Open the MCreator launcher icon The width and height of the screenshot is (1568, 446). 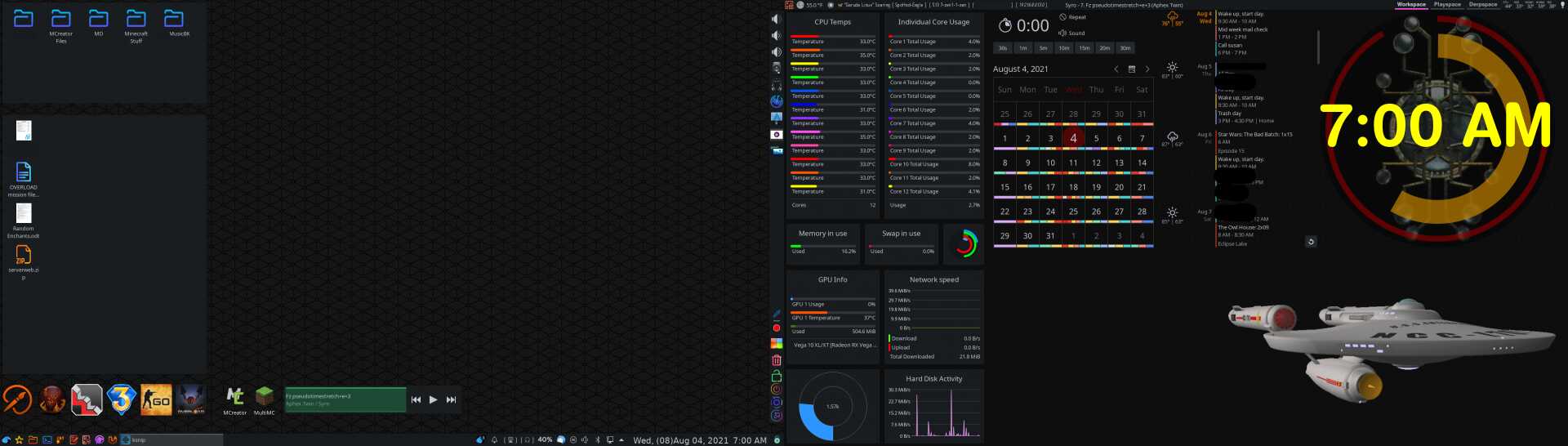(x=234, y=398)
